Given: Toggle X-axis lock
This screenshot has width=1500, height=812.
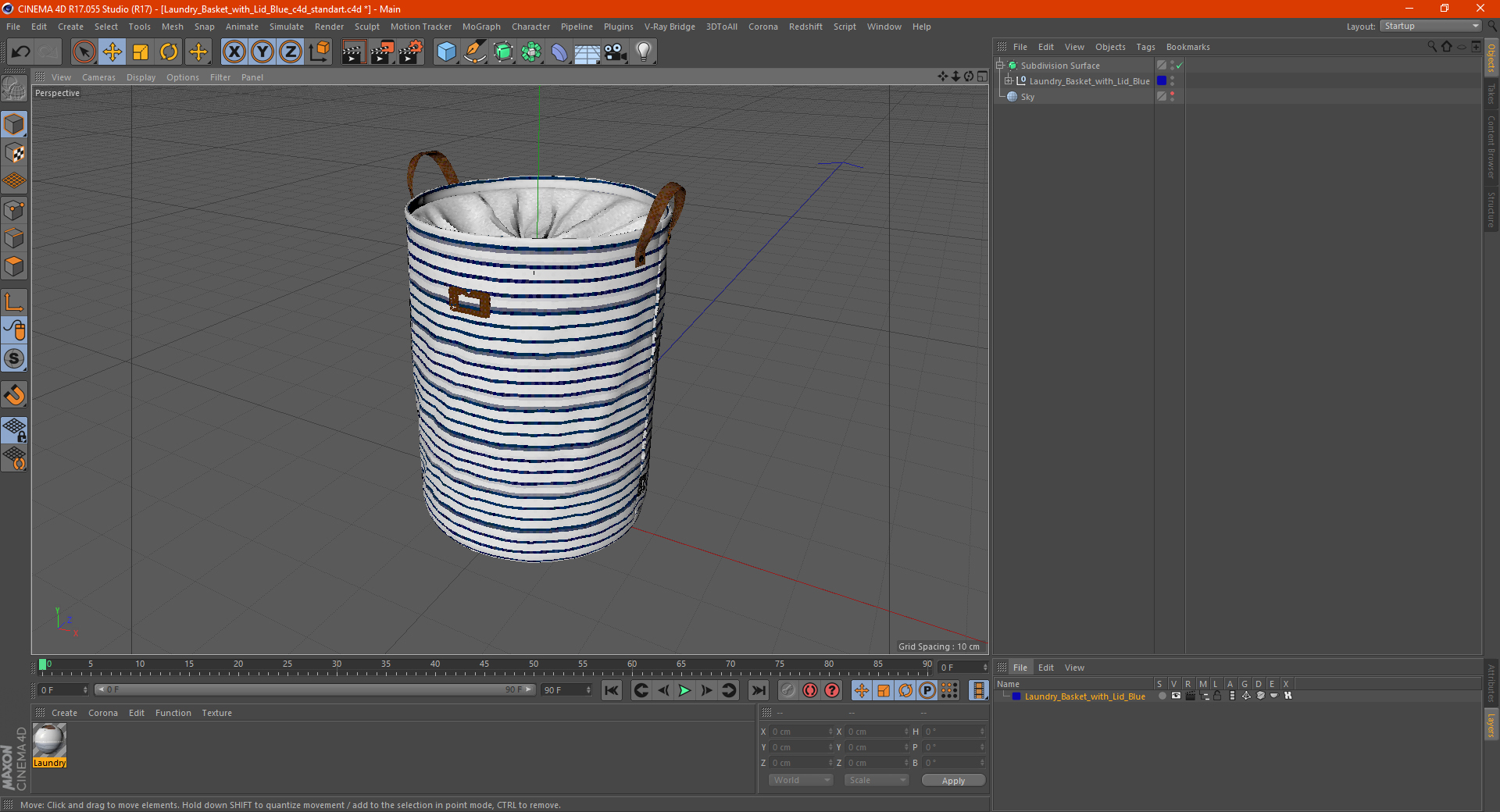Looking at the screenshot, I should (234, 52).
